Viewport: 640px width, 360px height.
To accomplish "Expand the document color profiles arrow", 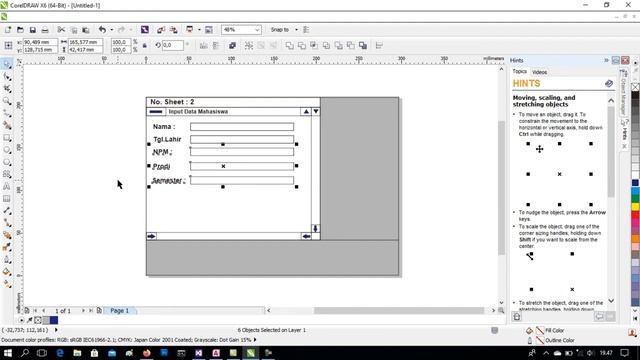I will coord(255,340).
